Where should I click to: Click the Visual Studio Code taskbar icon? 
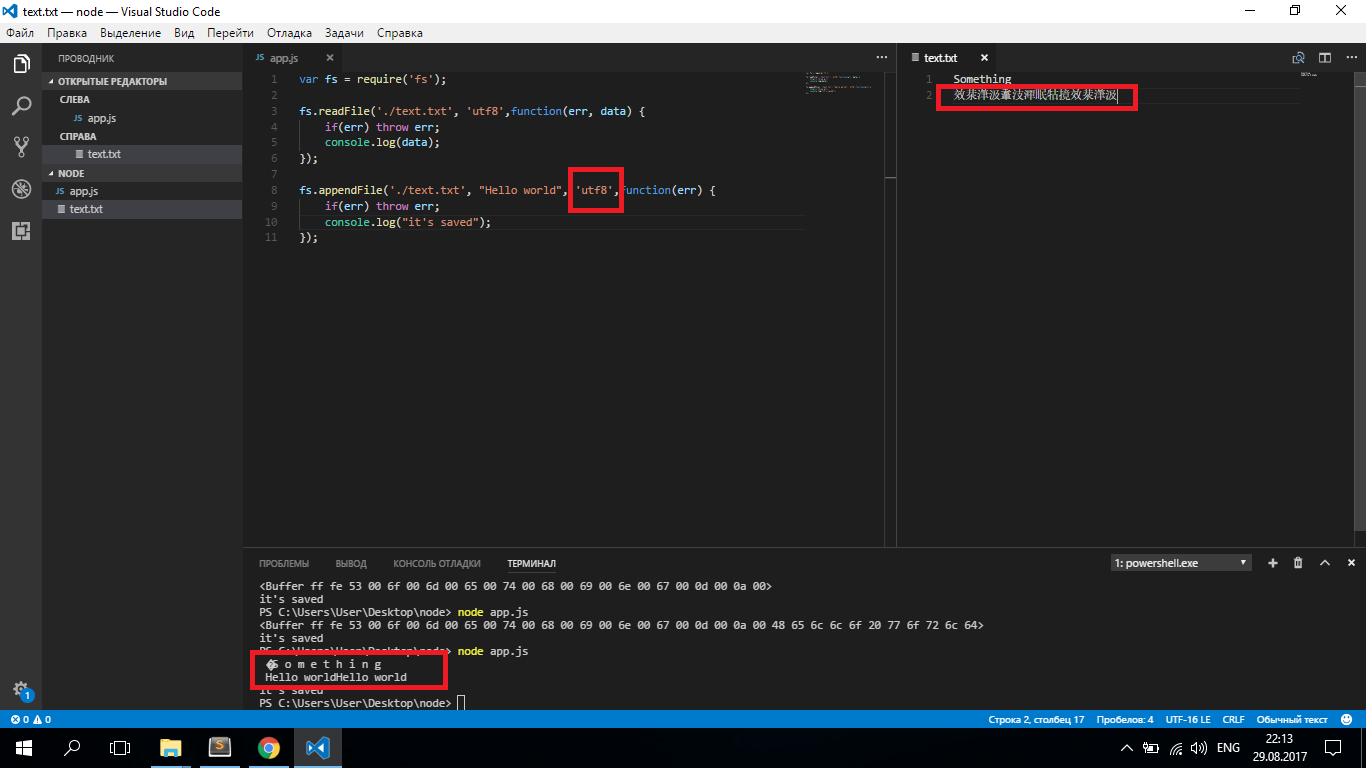317,747
